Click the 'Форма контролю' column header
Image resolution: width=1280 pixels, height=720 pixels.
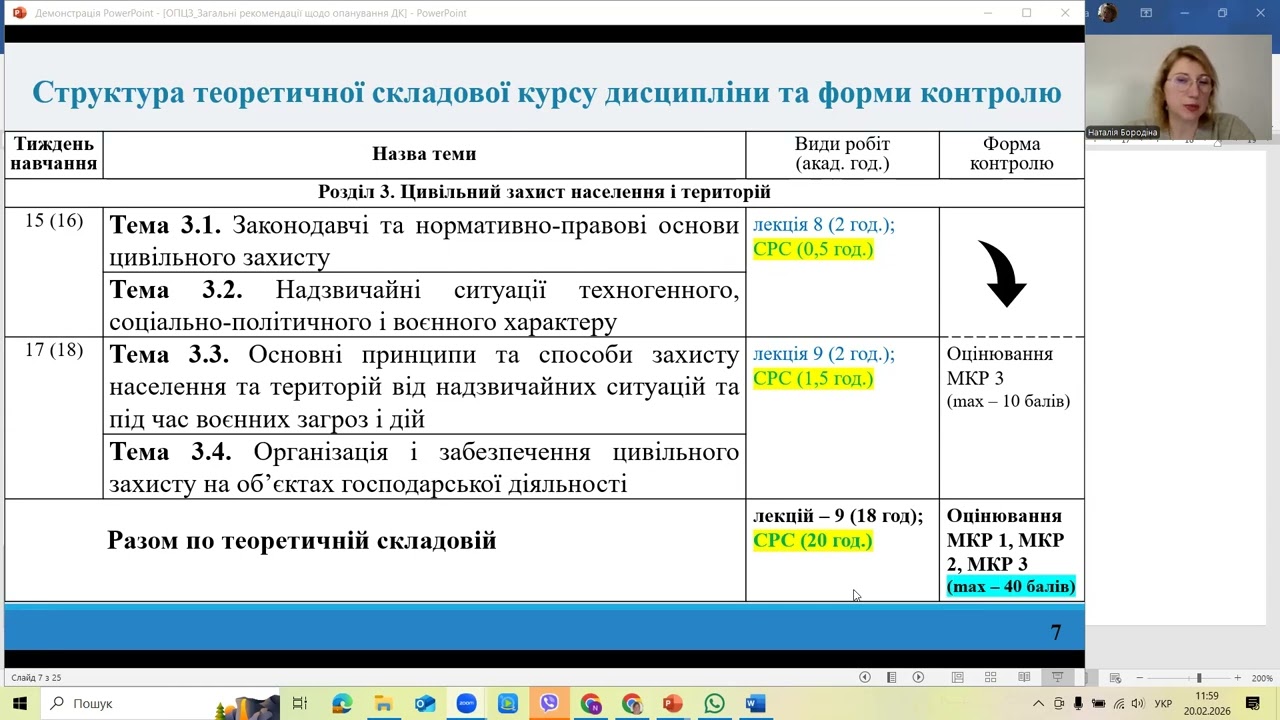coord(1011,154)
